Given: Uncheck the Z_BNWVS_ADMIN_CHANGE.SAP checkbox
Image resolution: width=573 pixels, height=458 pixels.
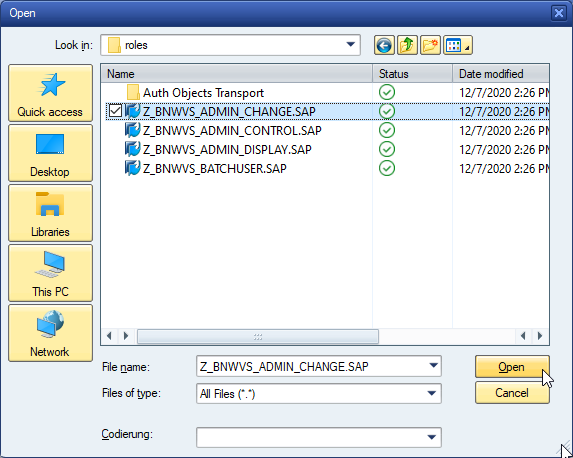Looking at the screenshot, I should (x=115, y=111).
